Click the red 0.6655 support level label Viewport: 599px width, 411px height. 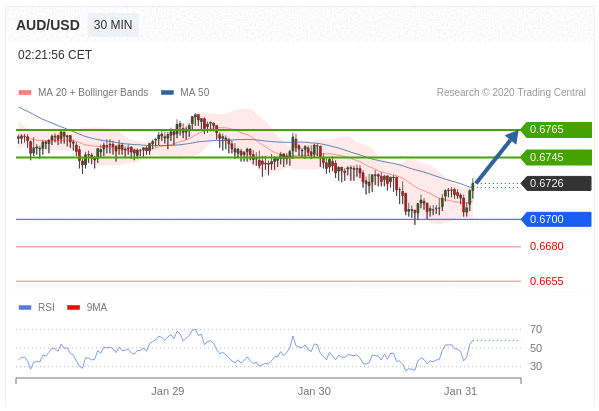(547, 282)
